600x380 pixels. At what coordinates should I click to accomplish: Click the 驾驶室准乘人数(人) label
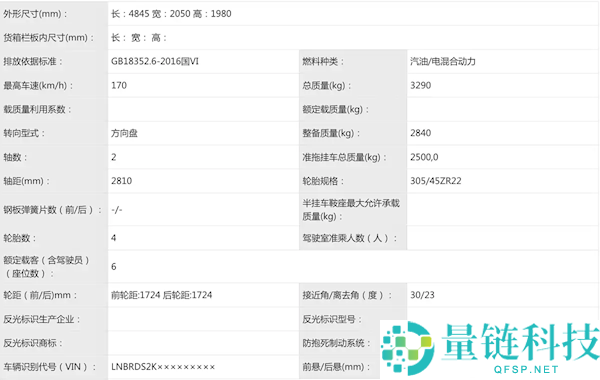(x=350, y=238)
